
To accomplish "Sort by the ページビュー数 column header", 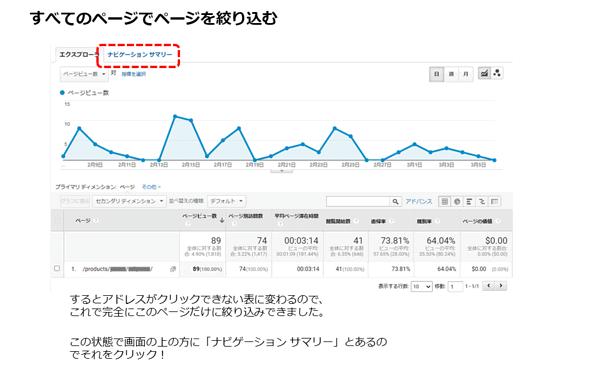I will (199, 216).
